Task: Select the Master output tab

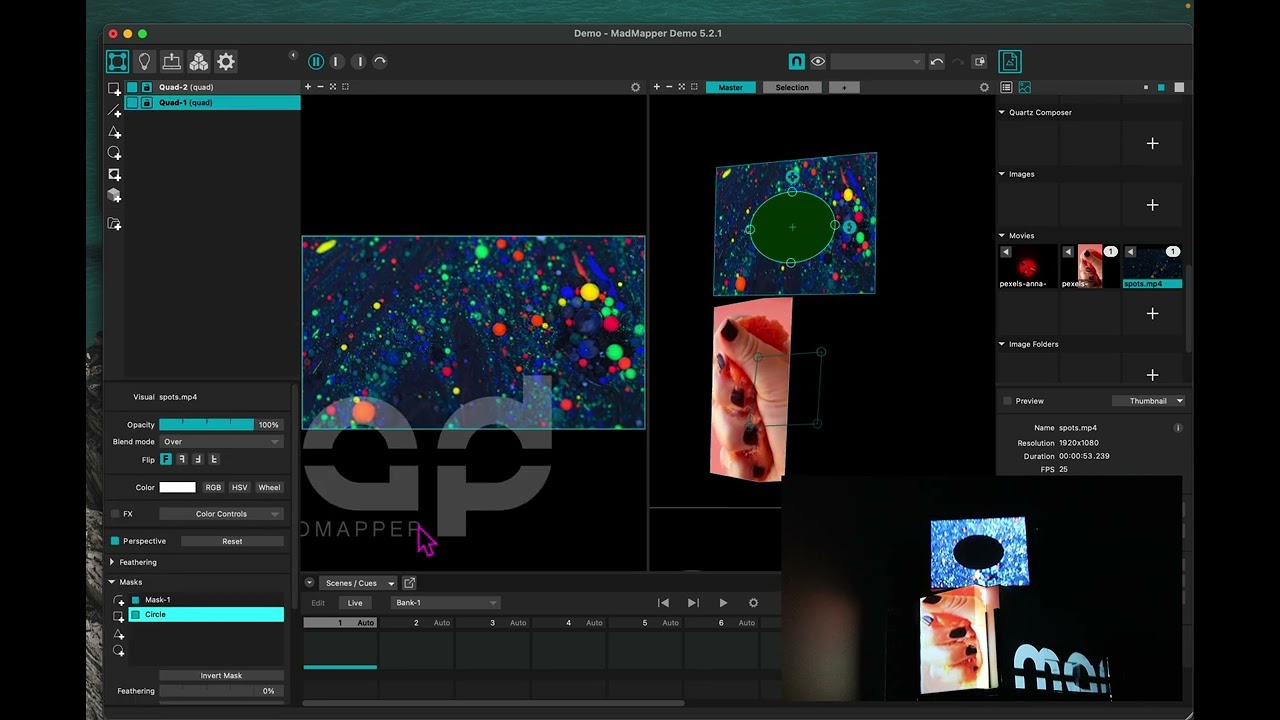Action: [x=731, y=88]
